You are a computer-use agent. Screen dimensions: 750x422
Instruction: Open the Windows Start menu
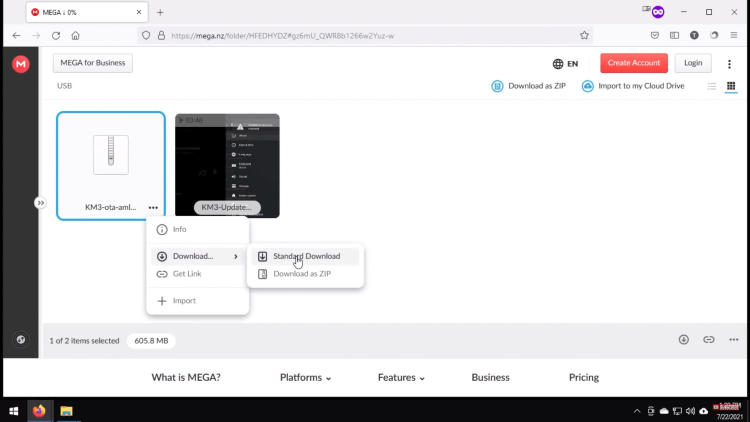14,411
